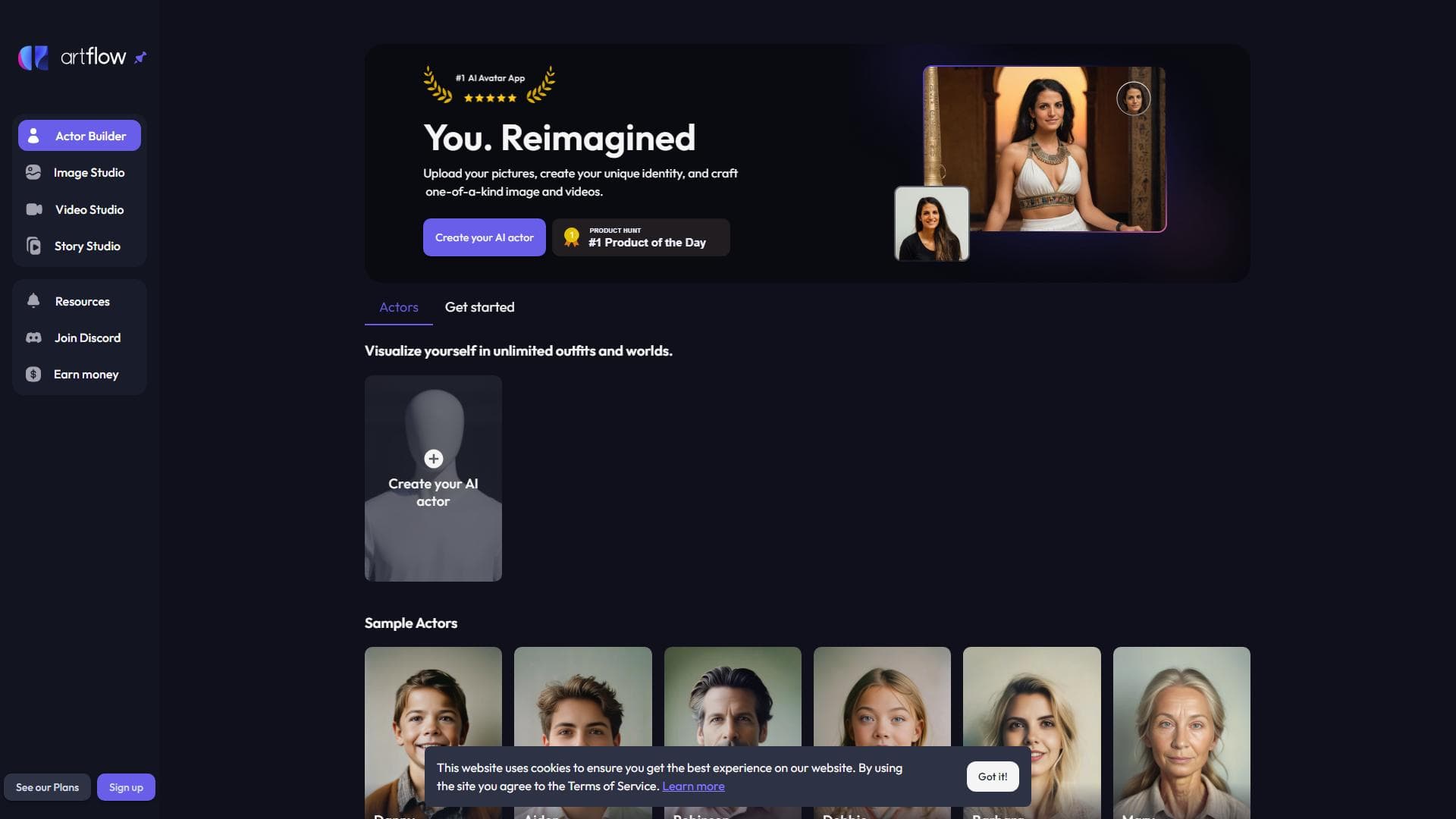Open Image Studio from the sidebar icon
The width and height of the screenshot is (1456, 819).
point(33,173)
